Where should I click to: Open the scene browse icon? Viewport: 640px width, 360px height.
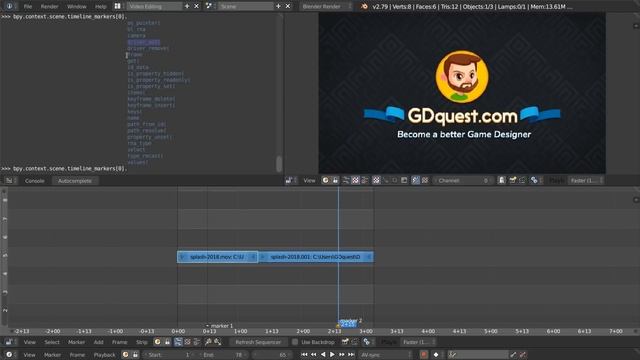(209, 6)
